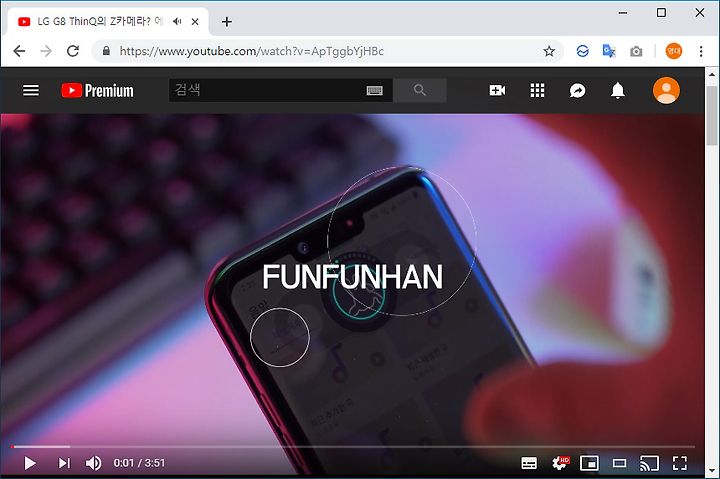View site info lock icon
The height and width of the screenshot is (479, 720).
[106, 51]
